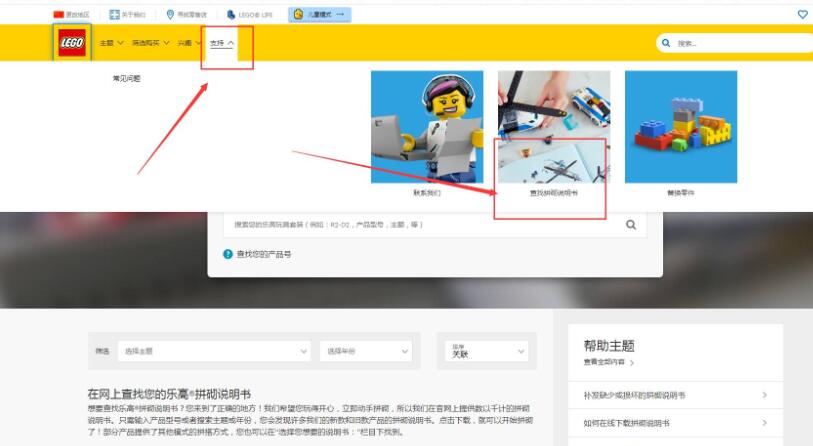The height and width of the screenshot is (446, 813).
Task: Click the 在网上查找您的乐高拼砌说明书 heading
Action: [170, 394]
